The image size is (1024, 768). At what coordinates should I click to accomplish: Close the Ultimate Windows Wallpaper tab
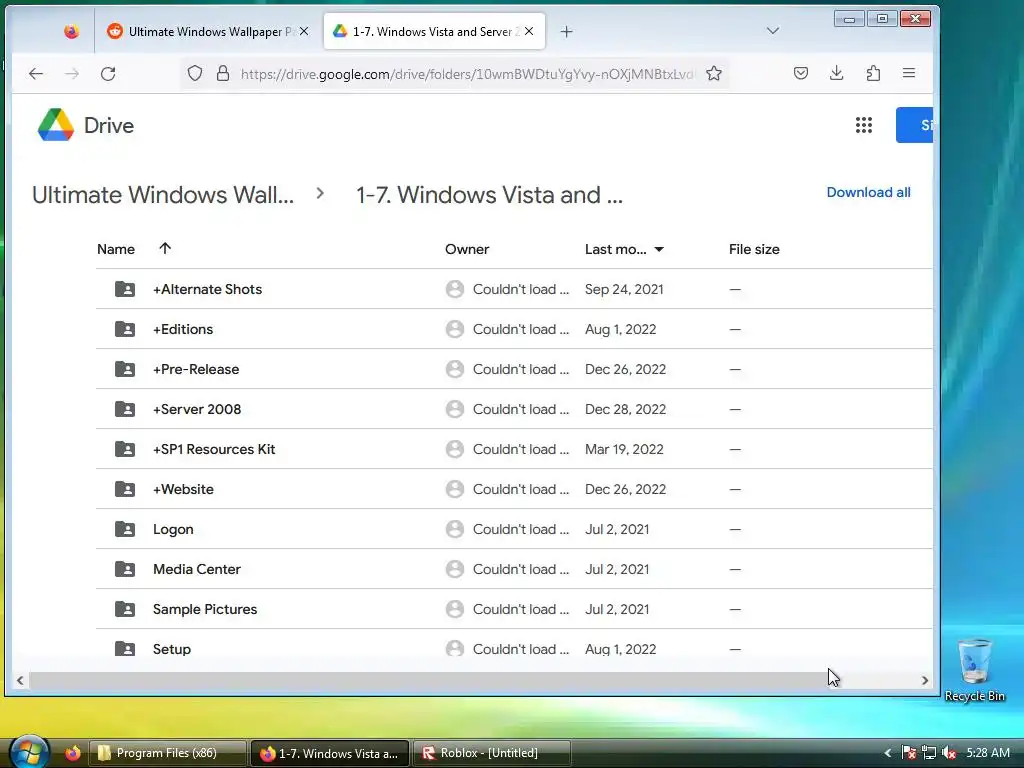(304, 31)
